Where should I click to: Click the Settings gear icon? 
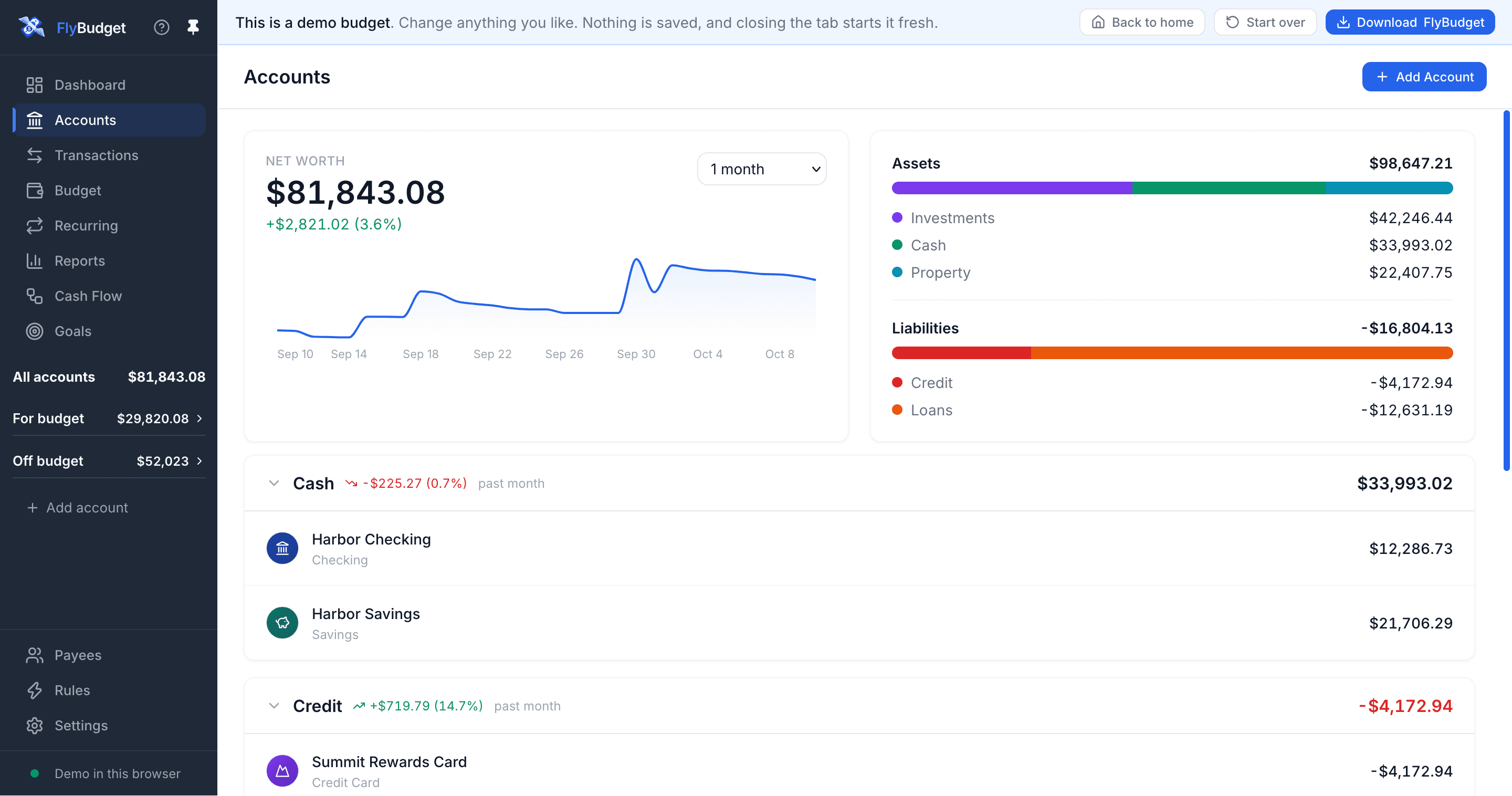[x=35, y=726]
